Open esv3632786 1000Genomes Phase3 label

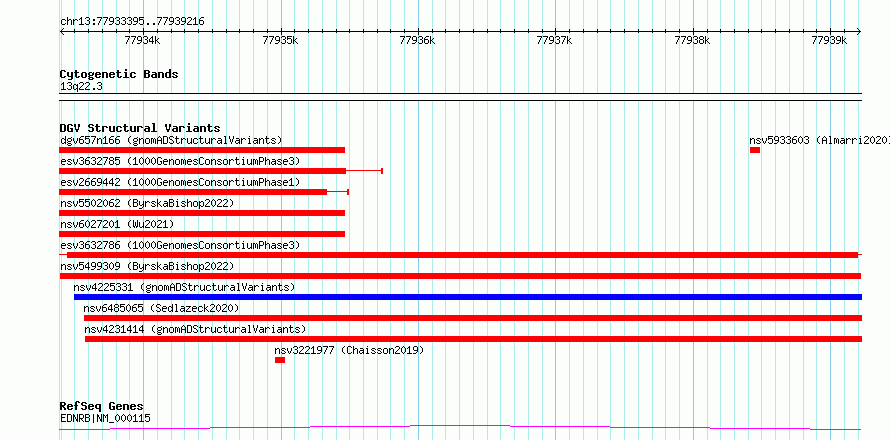[x=180, y=245]
